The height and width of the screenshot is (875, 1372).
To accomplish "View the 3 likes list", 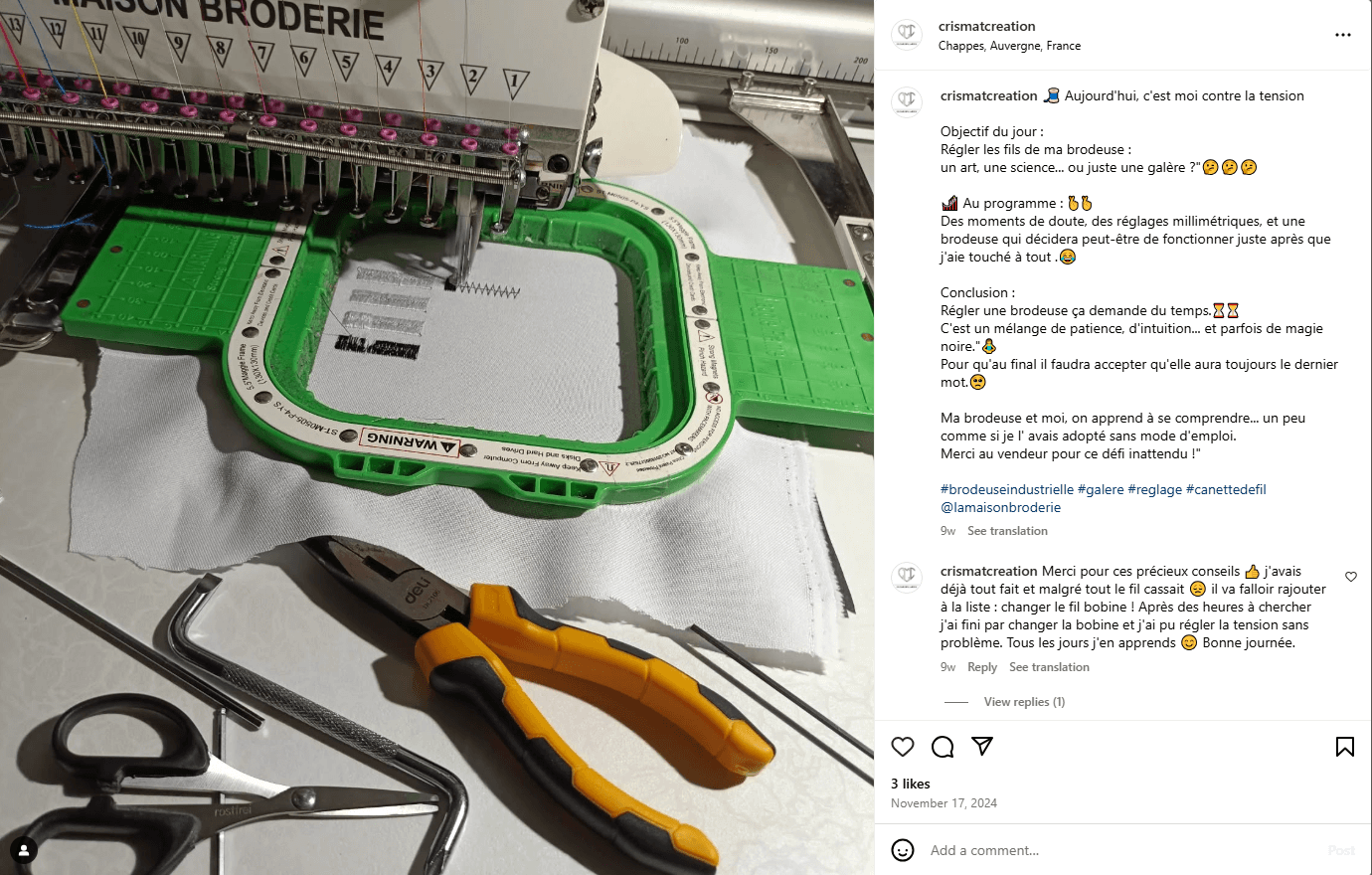I will point(911,784).
